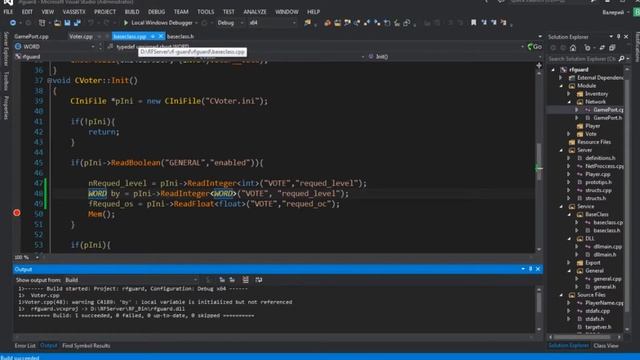Toggle the breakpoint beside line 50
Viewport: 640px width, 360px height.
(17, 213)
